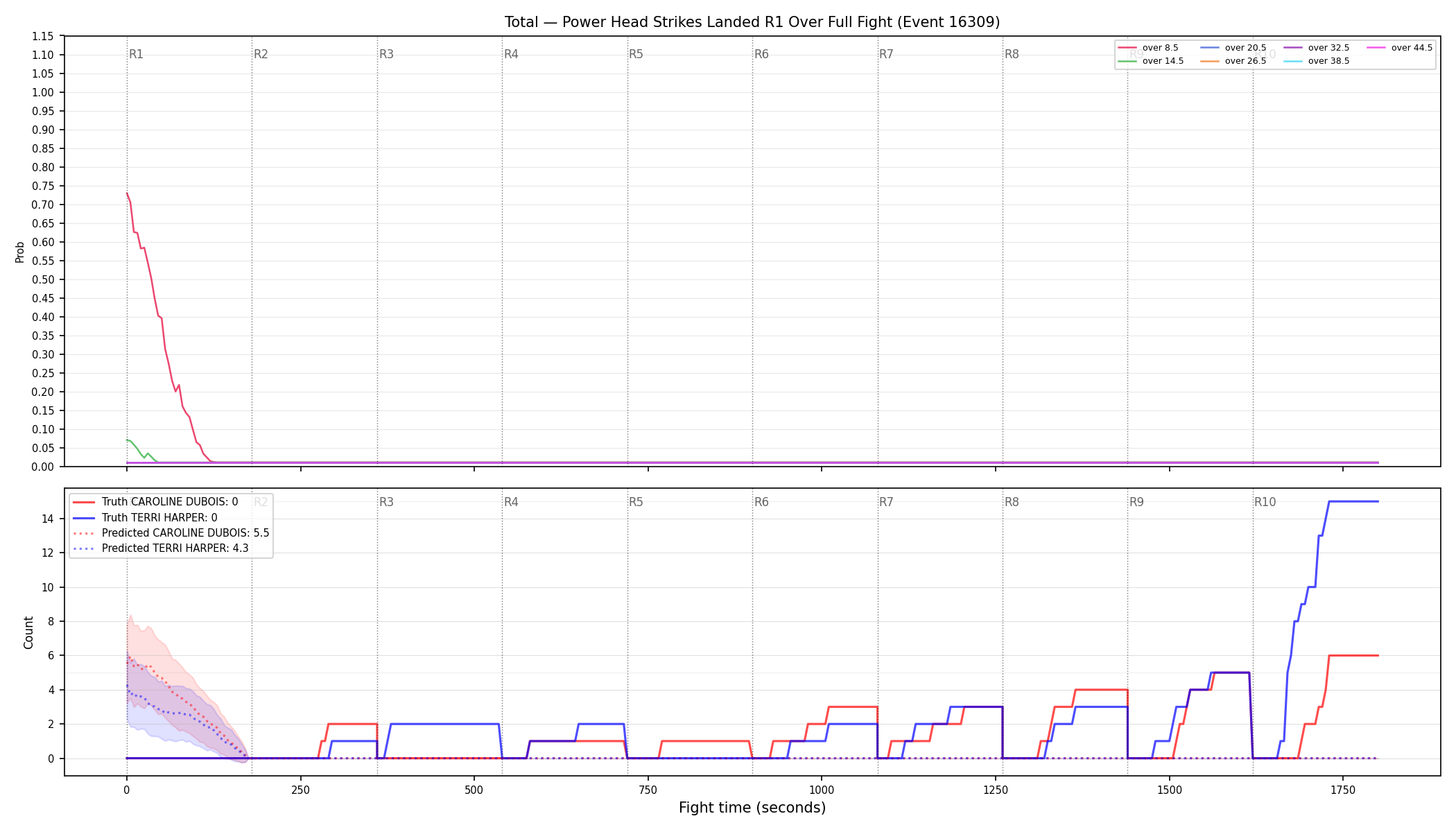Screen dimensions: 1456x832
Task: Select the 'over 32.5' legend entry
Action: click(1317, 48)
